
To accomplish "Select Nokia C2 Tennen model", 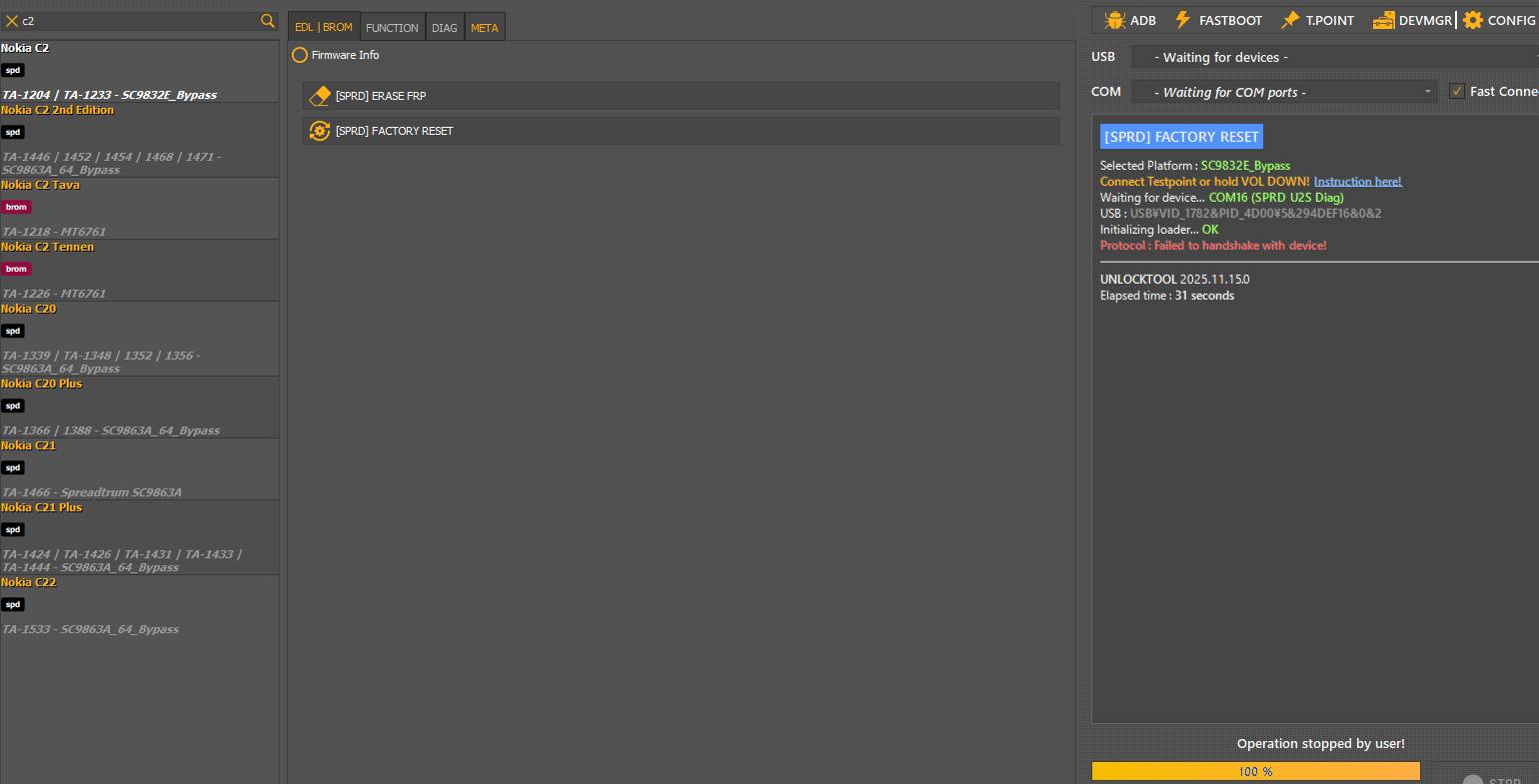I will pos(139,270).
